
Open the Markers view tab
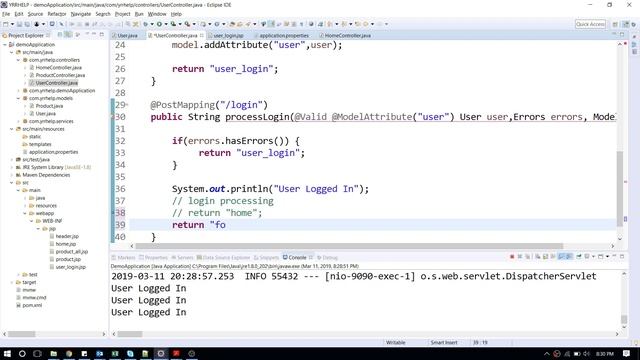pyautogui.click(x=123, y=258)
